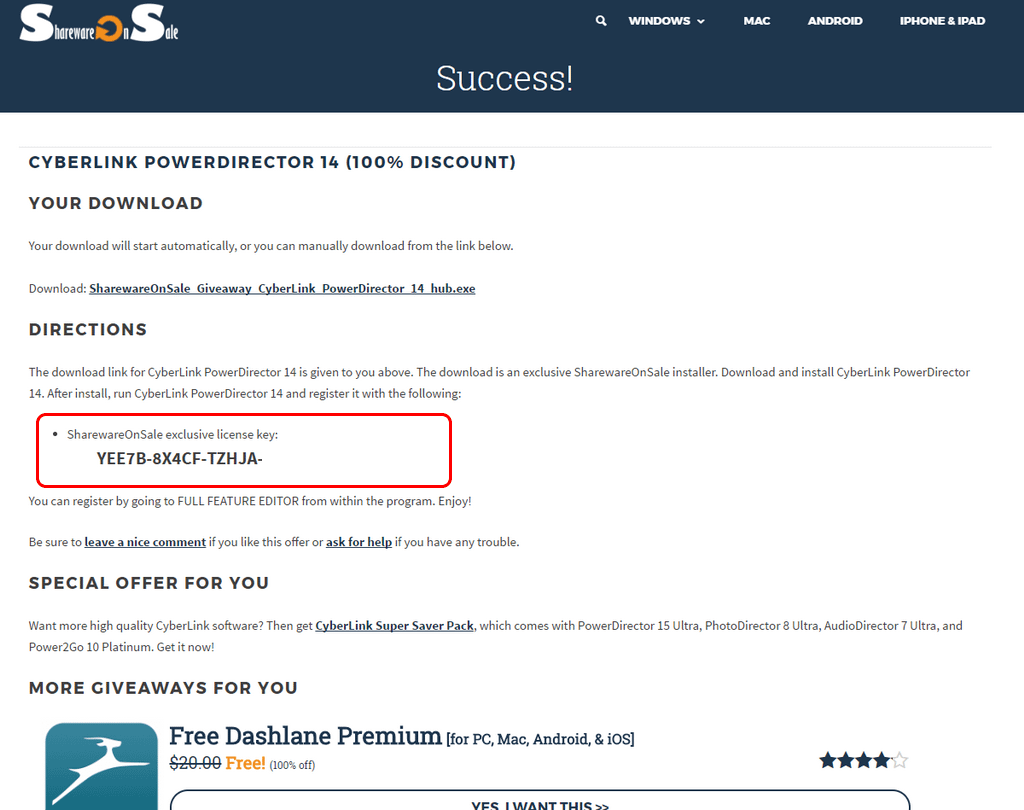Expand the Windows menu dropdown
Image resolution: width=1024 pixels, height=810 pixels.
point(666,21)
